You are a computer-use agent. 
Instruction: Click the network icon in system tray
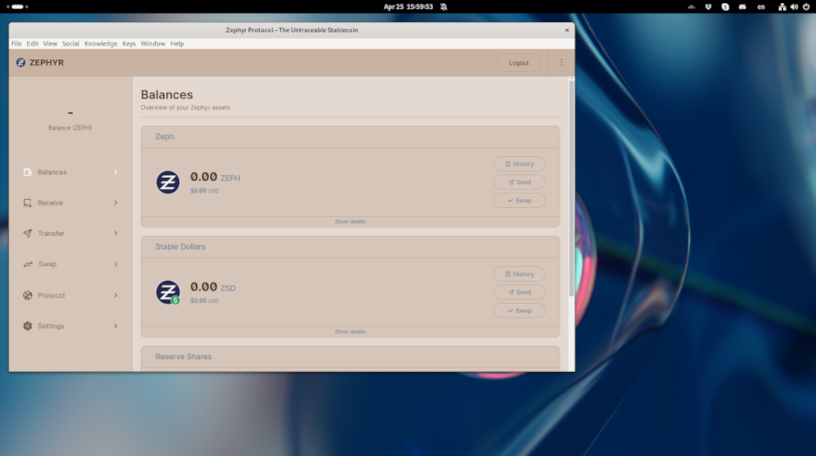782,7
